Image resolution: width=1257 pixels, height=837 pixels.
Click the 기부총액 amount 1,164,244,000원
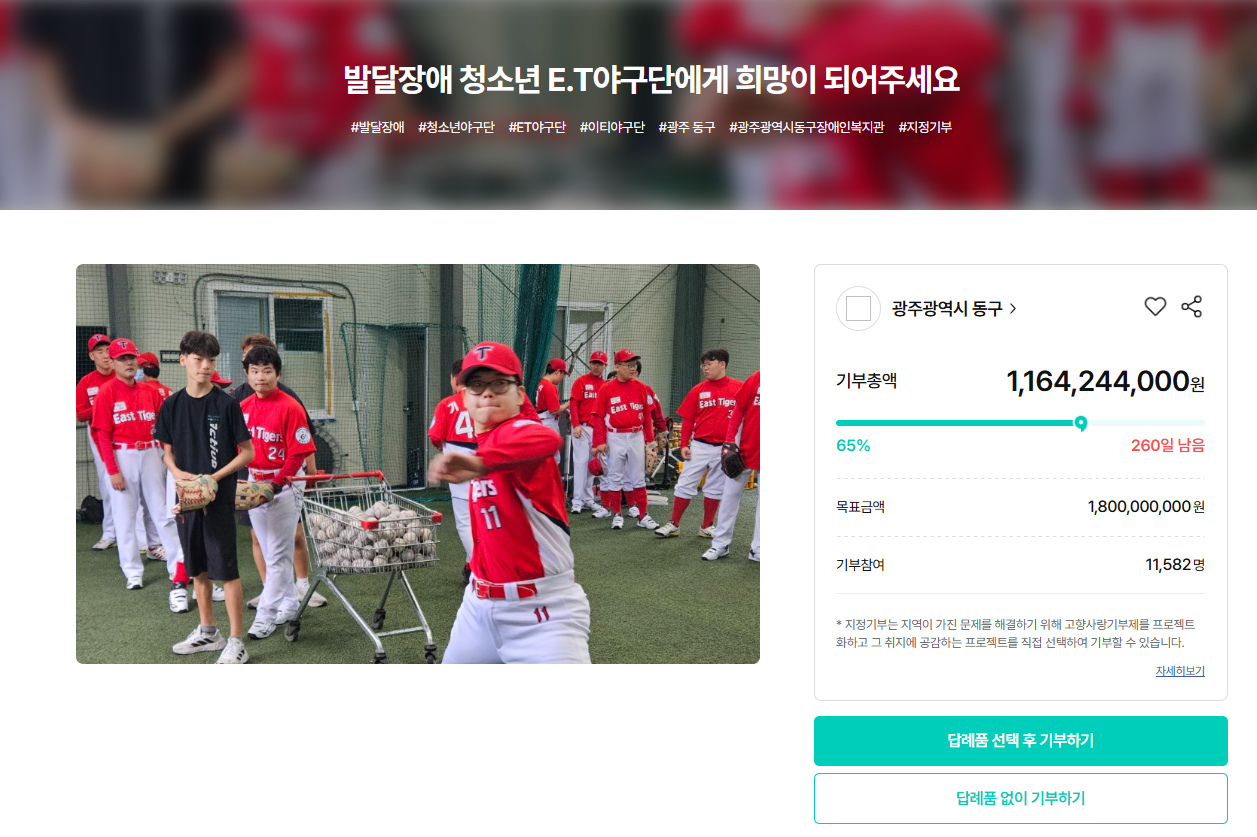coord(1105,381)
